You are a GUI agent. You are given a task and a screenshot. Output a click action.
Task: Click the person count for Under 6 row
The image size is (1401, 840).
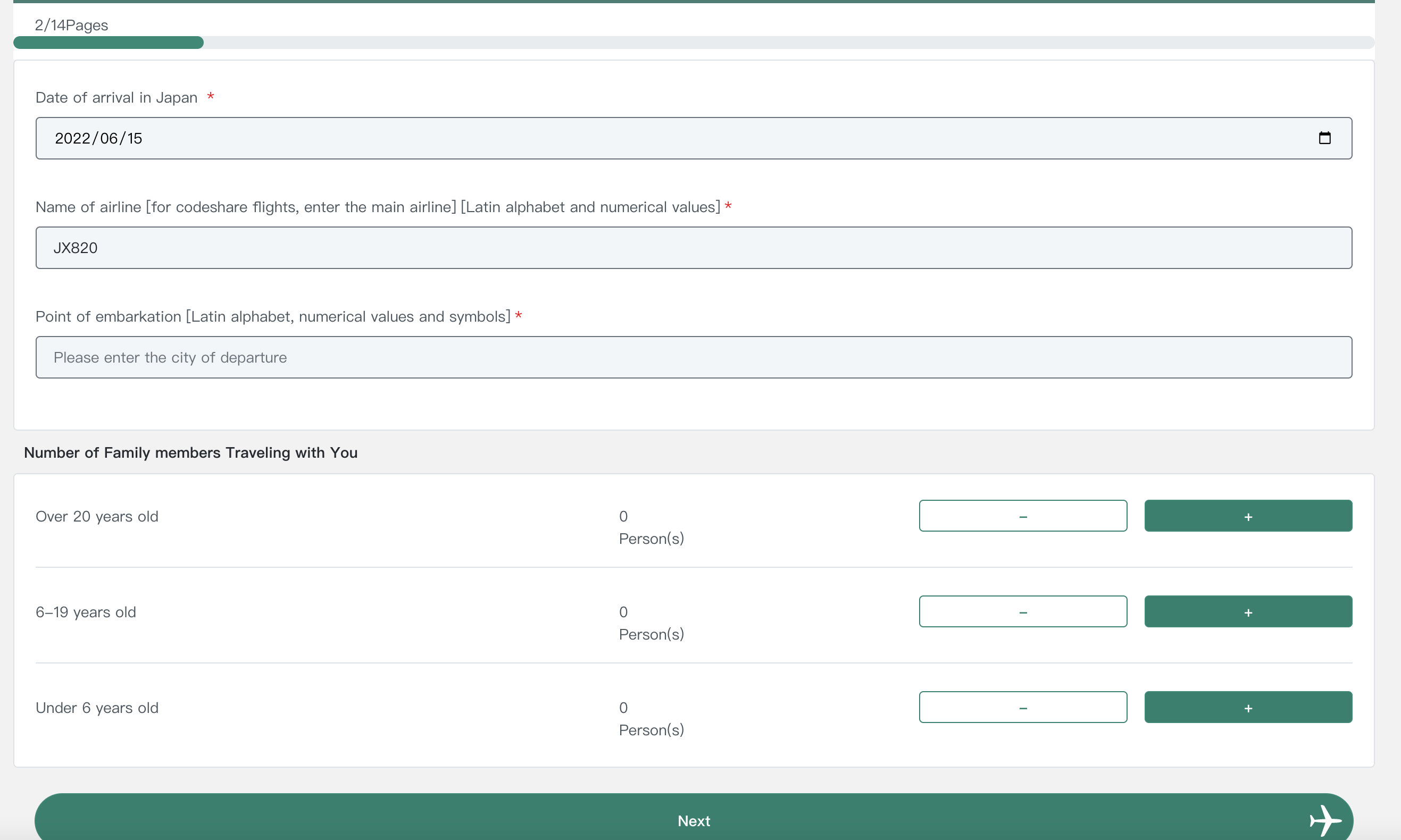coord(651,718)
